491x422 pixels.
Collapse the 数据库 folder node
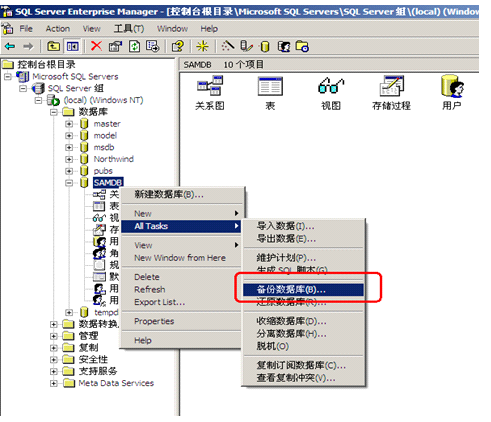click(54, 112)
